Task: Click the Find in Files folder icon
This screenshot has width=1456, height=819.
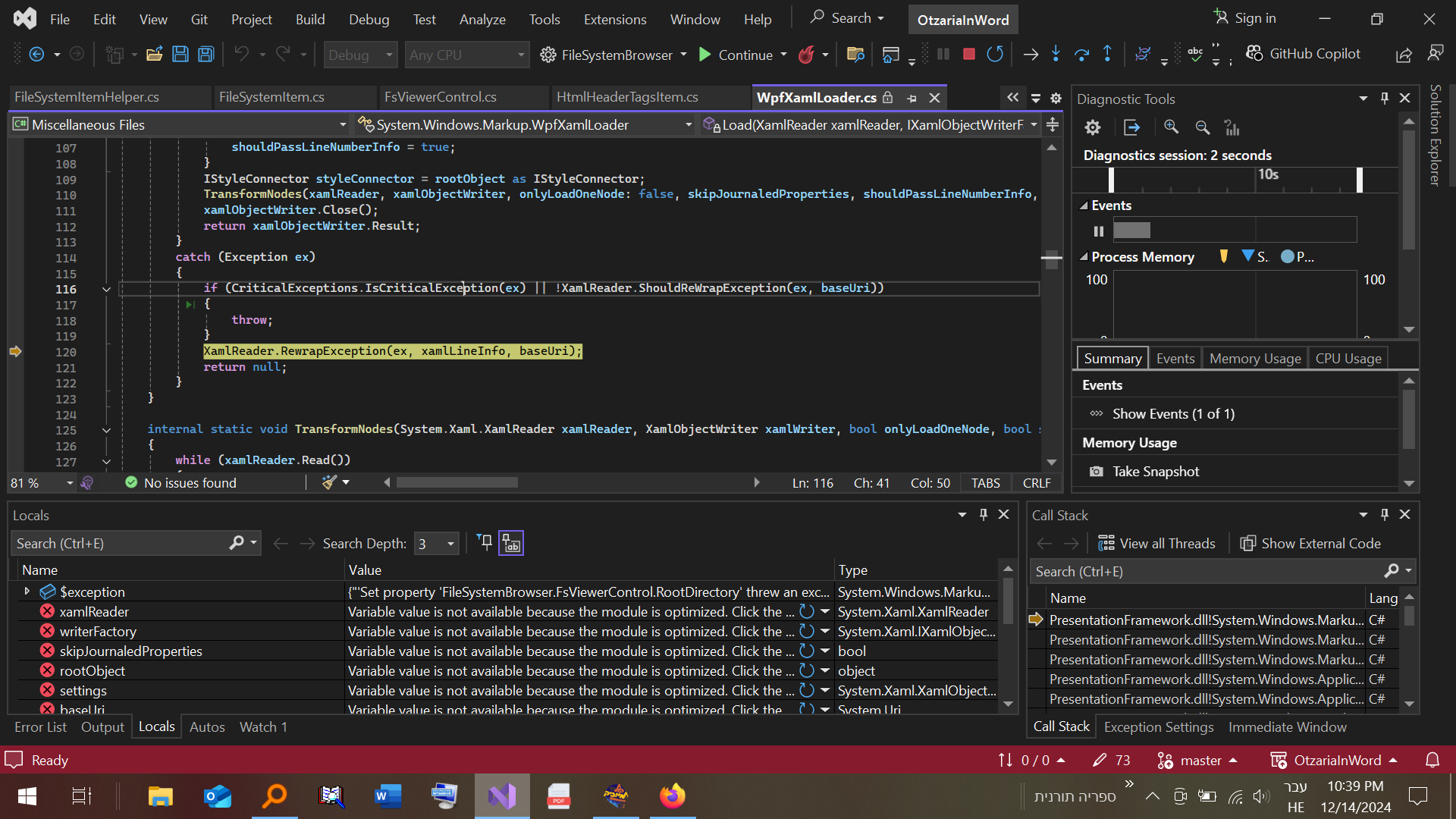Action: click(855, 54)
